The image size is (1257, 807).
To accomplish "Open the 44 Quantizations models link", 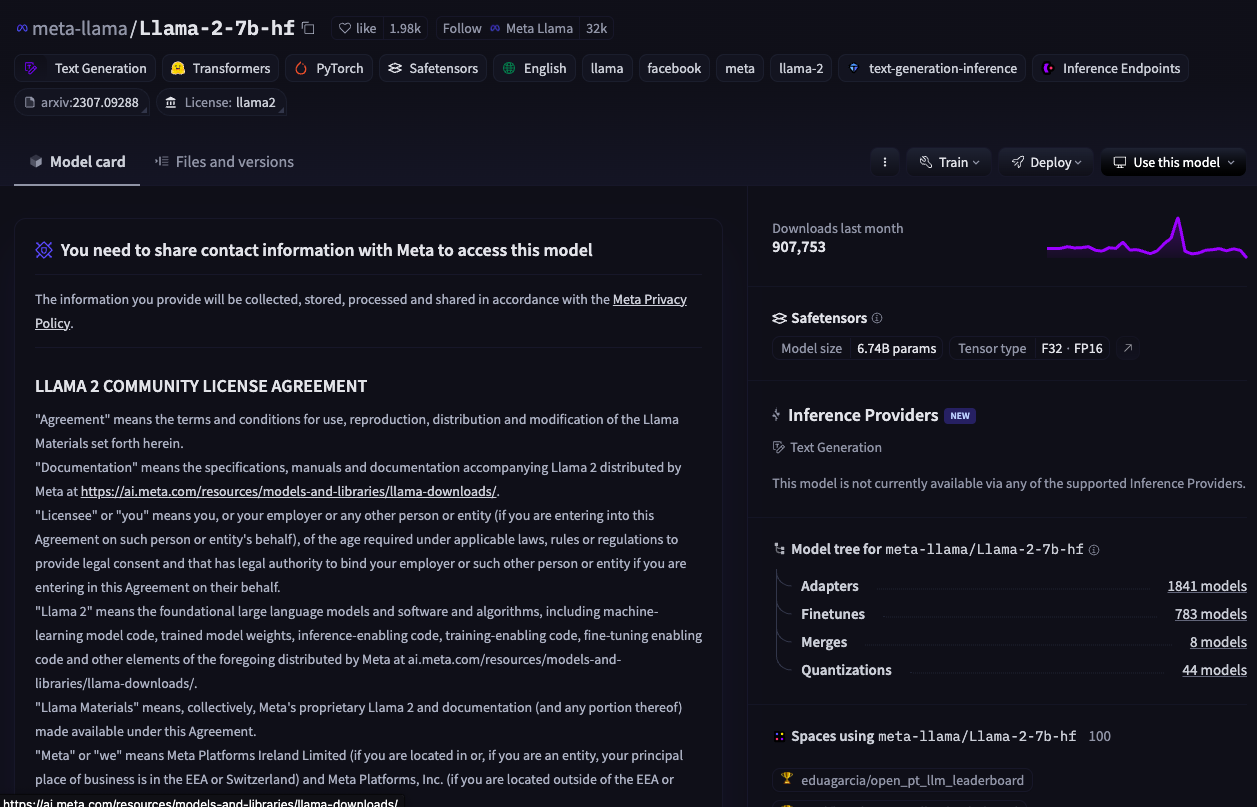I will pos(1214,670).
